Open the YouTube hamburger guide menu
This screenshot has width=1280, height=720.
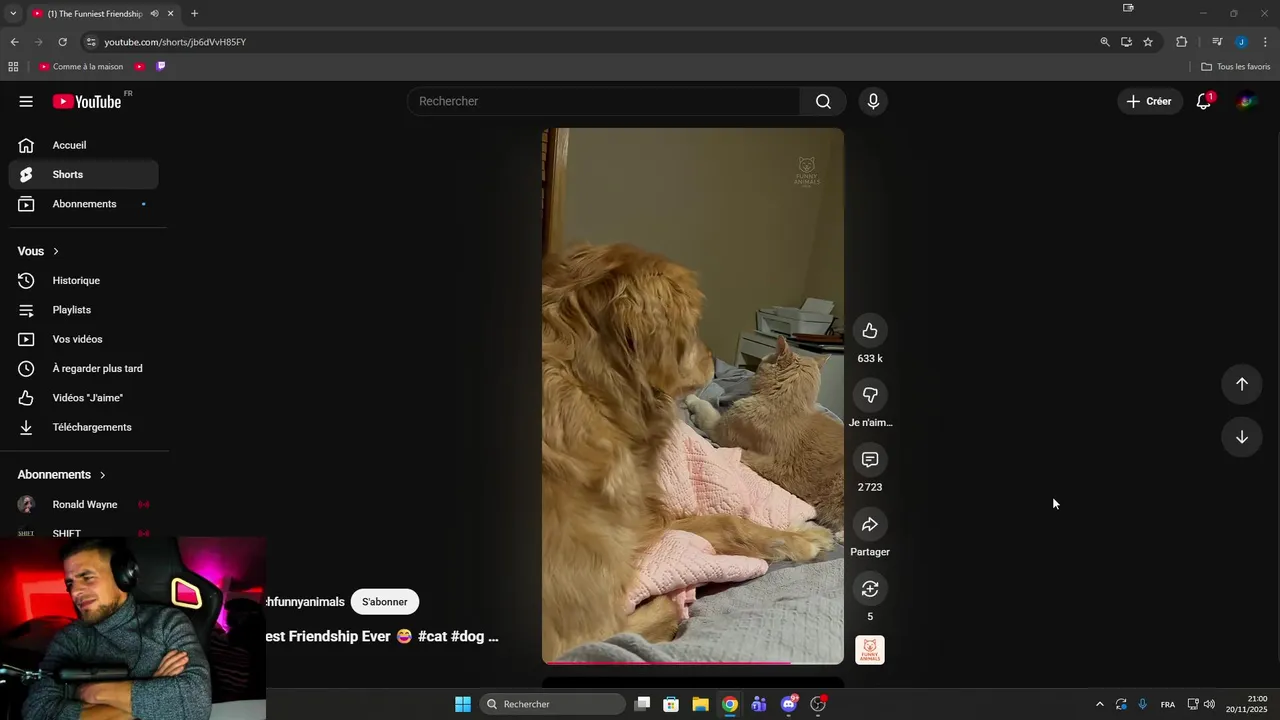coord(26,101)
